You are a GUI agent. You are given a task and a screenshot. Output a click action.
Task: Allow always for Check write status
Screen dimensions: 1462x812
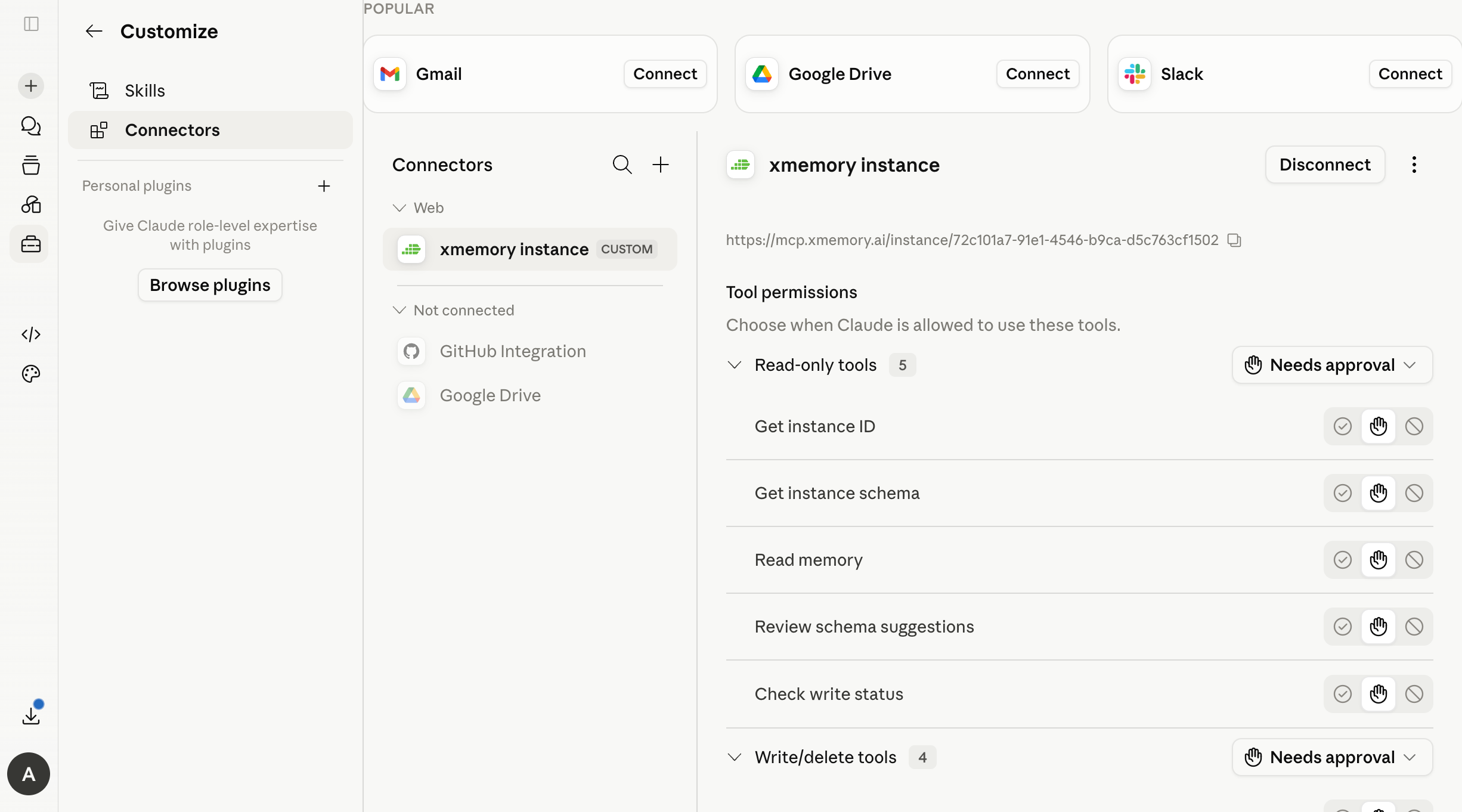[1343, 694]
